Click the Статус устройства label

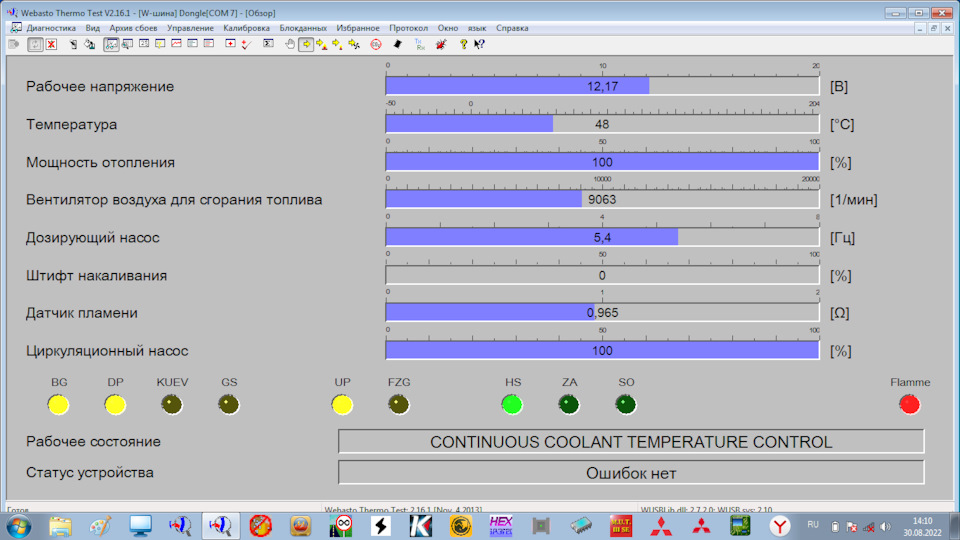point(89,473)
